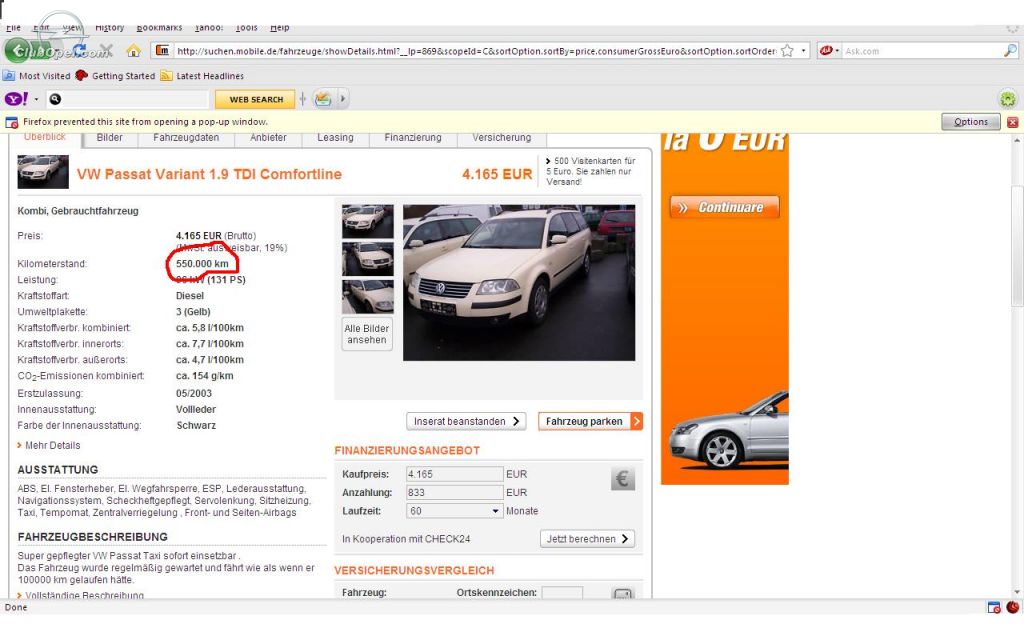This screenshot has height=640, width=1024.
Task: Click the popup-blocked icon in status bar
Action: (993, 607)
